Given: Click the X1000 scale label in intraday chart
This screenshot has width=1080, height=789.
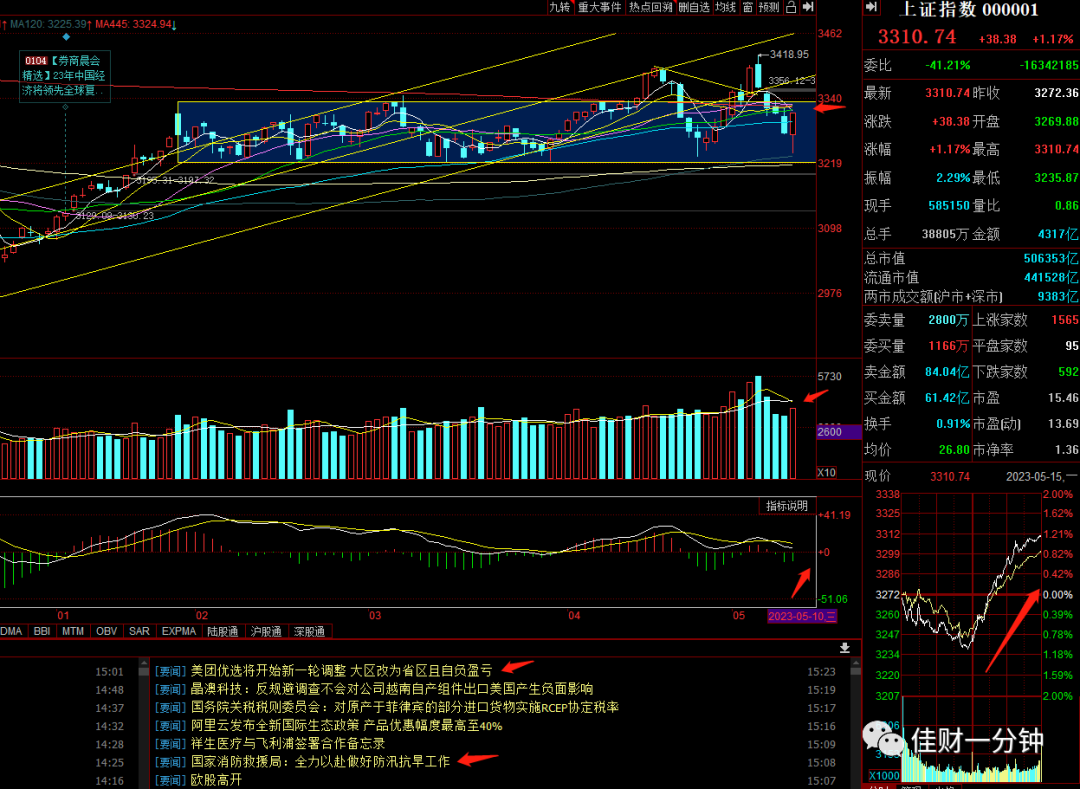Looking at the screenshot, I should pos(884,776).
